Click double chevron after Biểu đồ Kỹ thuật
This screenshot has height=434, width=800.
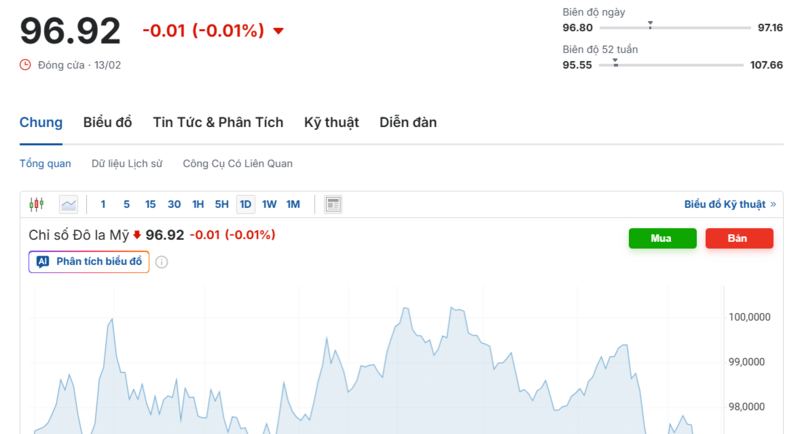coord(773,204)
